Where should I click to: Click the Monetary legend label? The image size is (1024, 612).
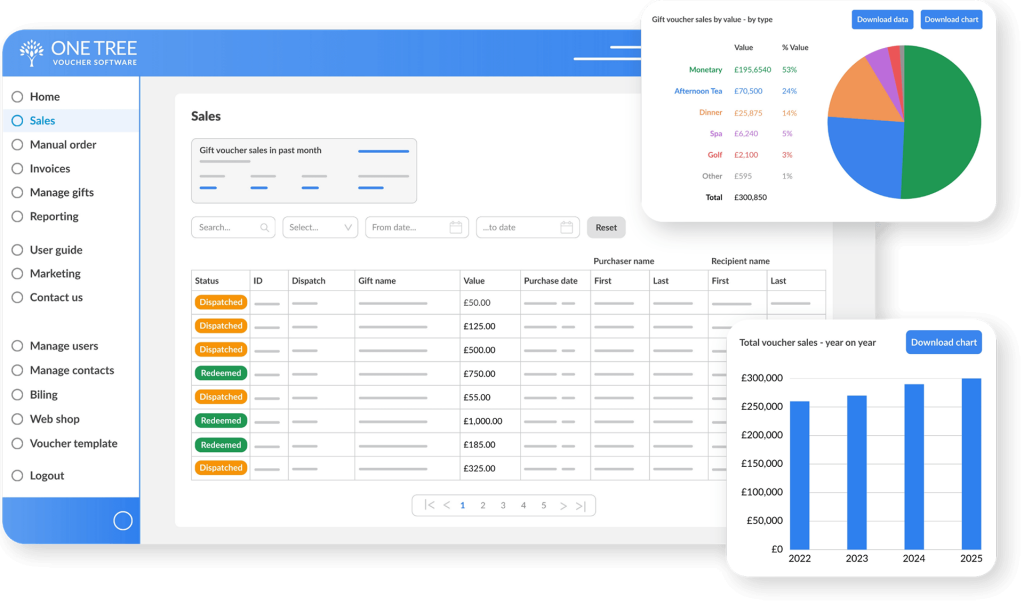pos(705,70)
